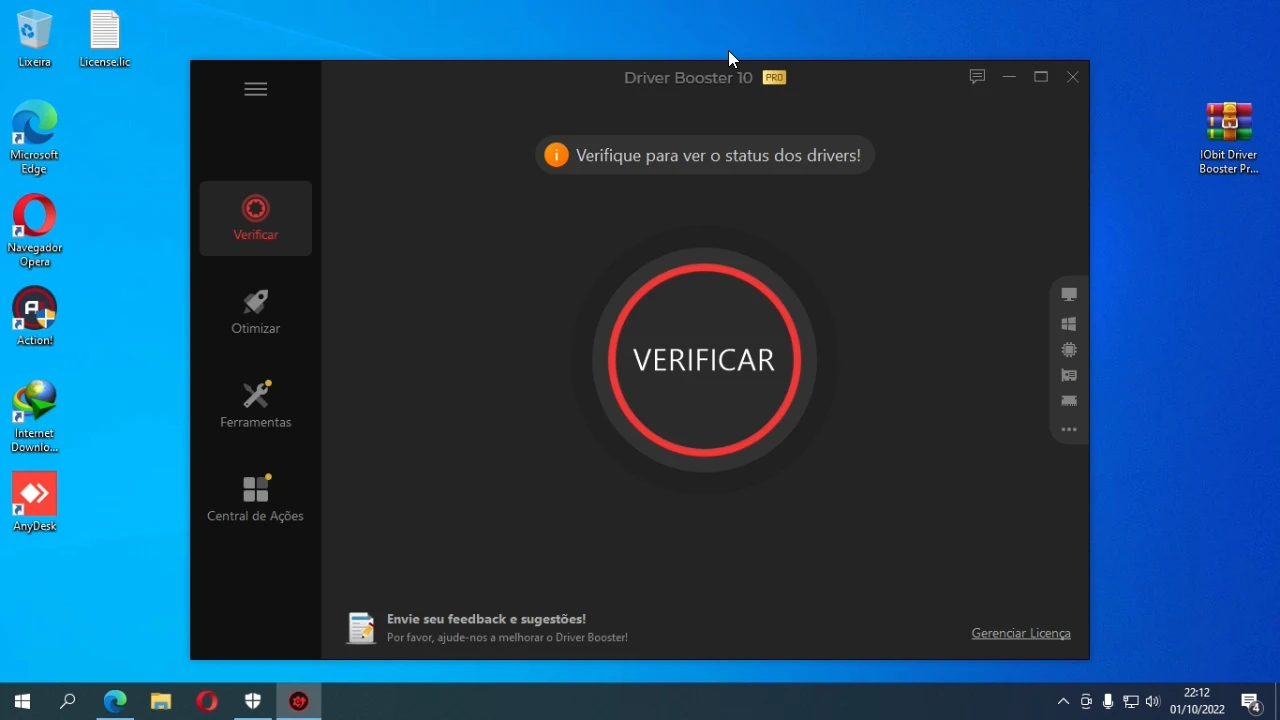Click the Windows logo icon in the right panel
Viewport: 1280px width, 720px height.
(1069, 324)
